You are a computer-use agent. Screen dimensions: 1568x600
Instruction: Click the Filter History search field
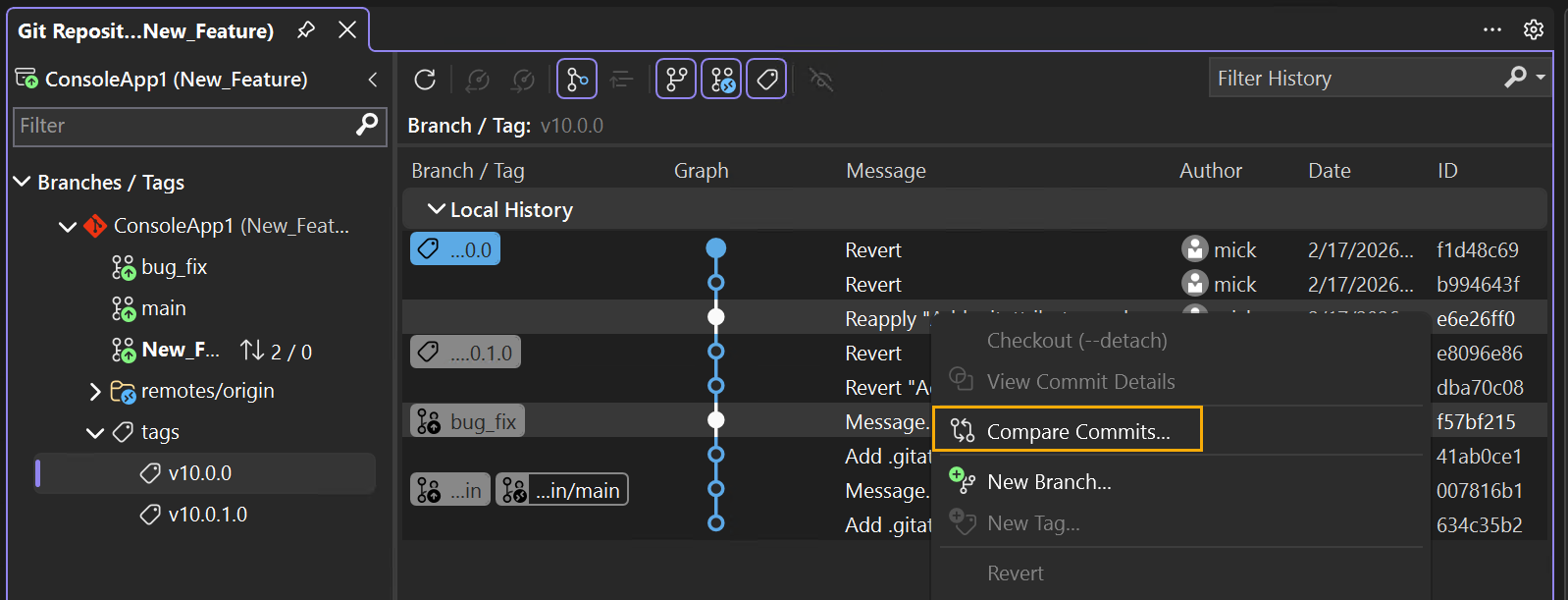[x=1354, y=79]
